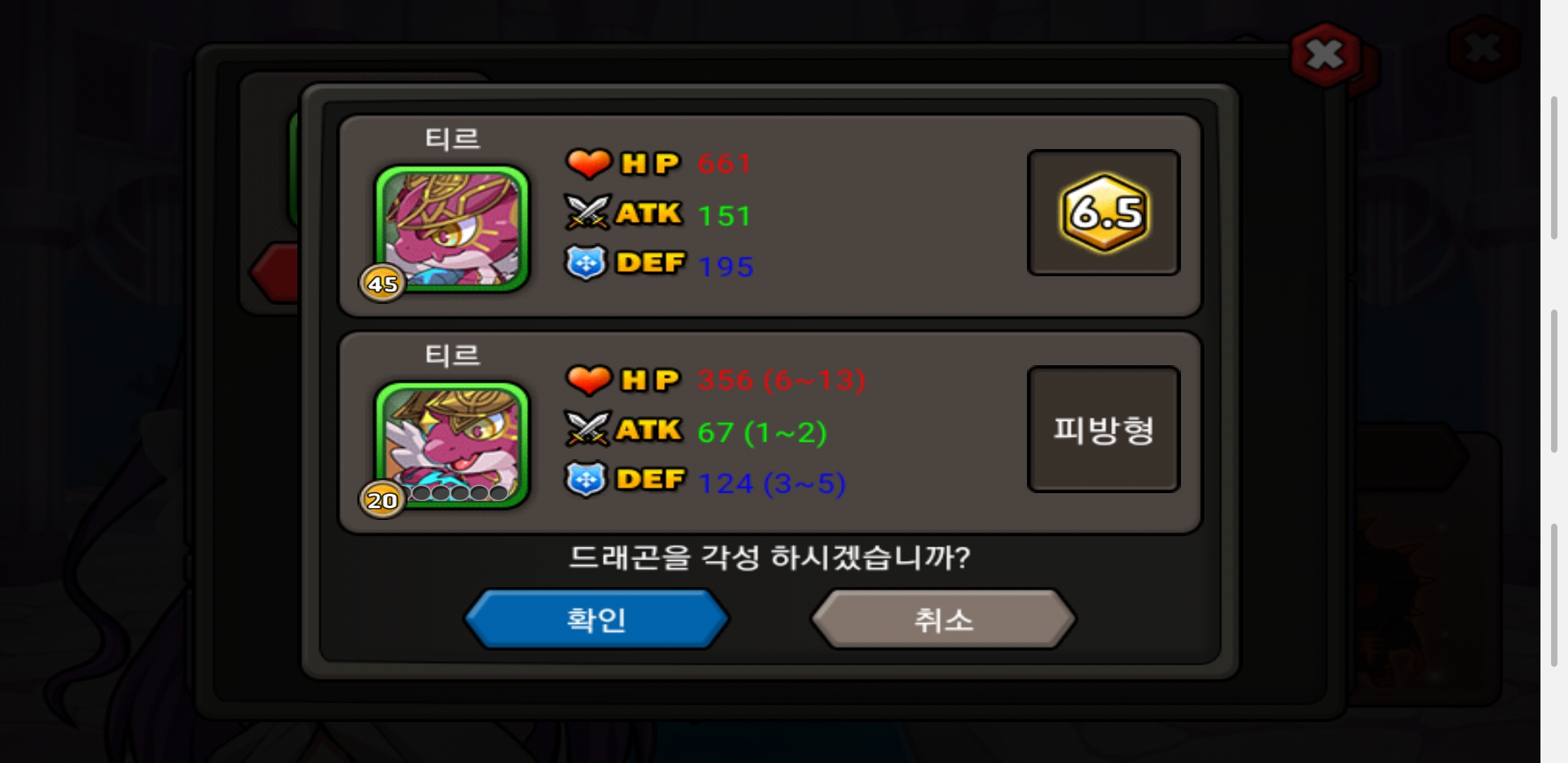This screenshot has height=763, width=1568.
Task: Click the top dragon's DEF shield icon
Action: pos(586,264)
